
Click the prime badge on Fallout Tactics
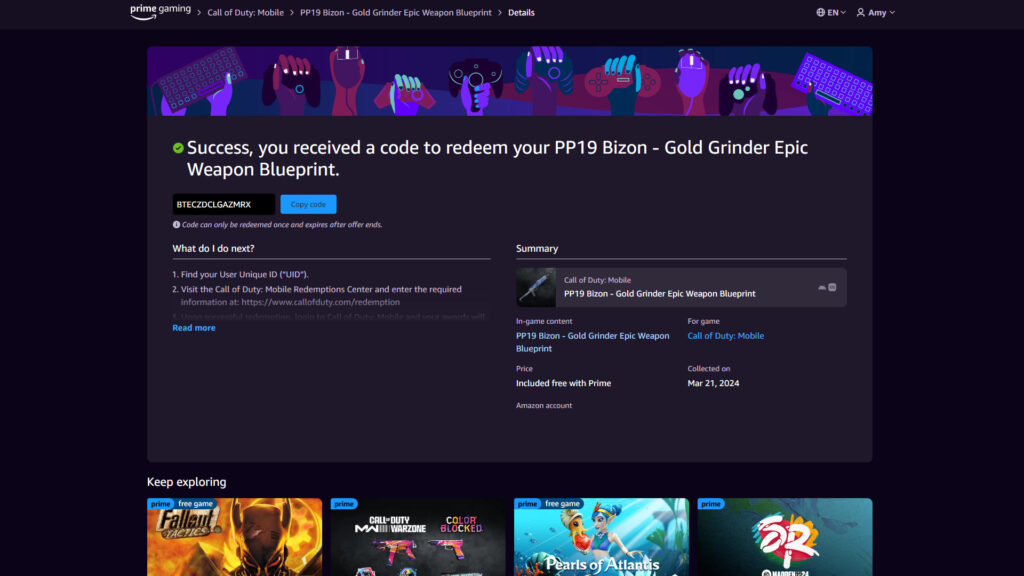click(160, 504)
